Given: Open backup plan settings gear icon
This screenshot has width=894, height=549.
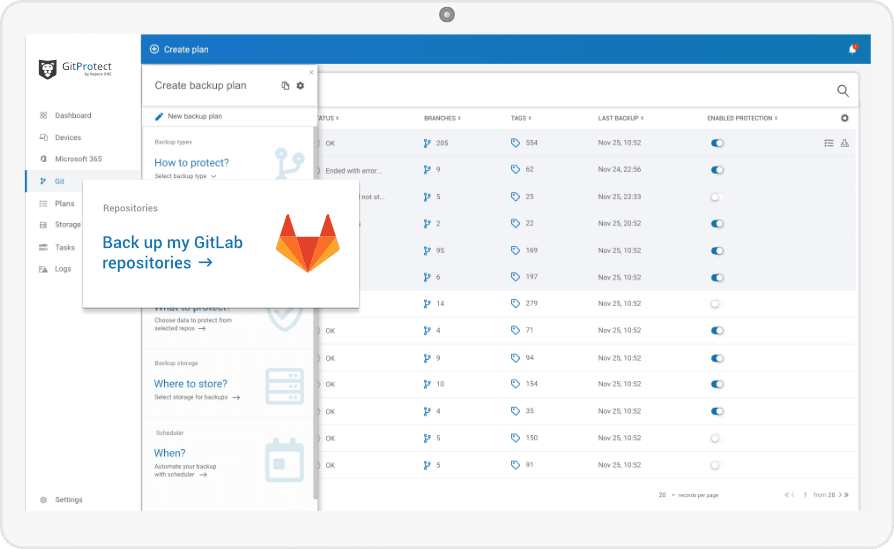Looking at the screenshot, I should point(300,86).
